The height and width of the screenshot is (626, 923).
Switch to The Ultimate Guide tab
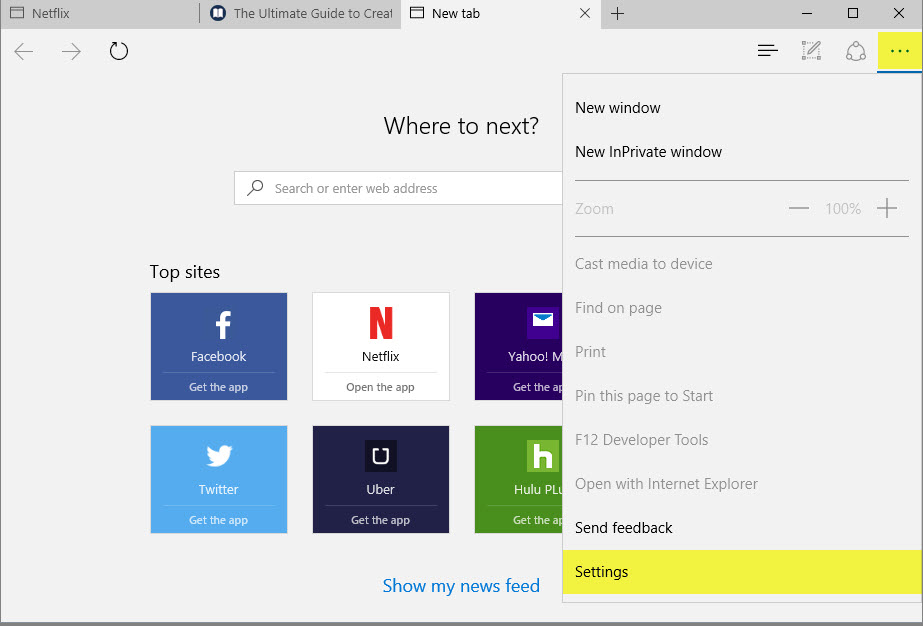coord(301,14)
